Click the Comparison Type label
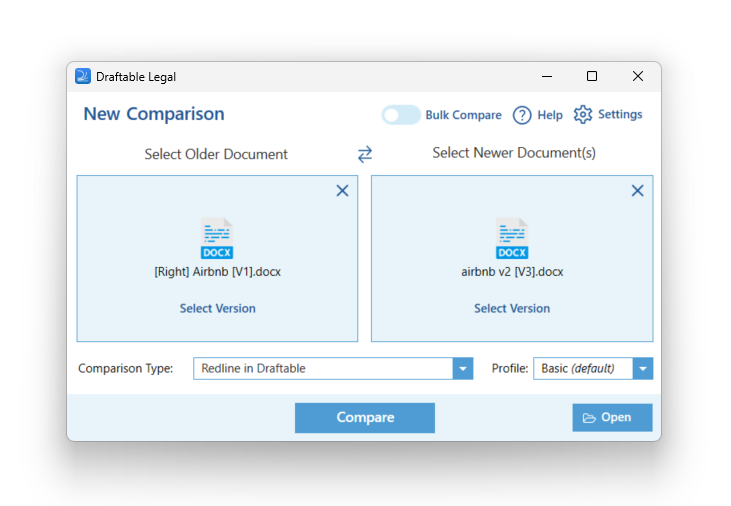Viewport: 731px width, 506px height. [125, 368]
